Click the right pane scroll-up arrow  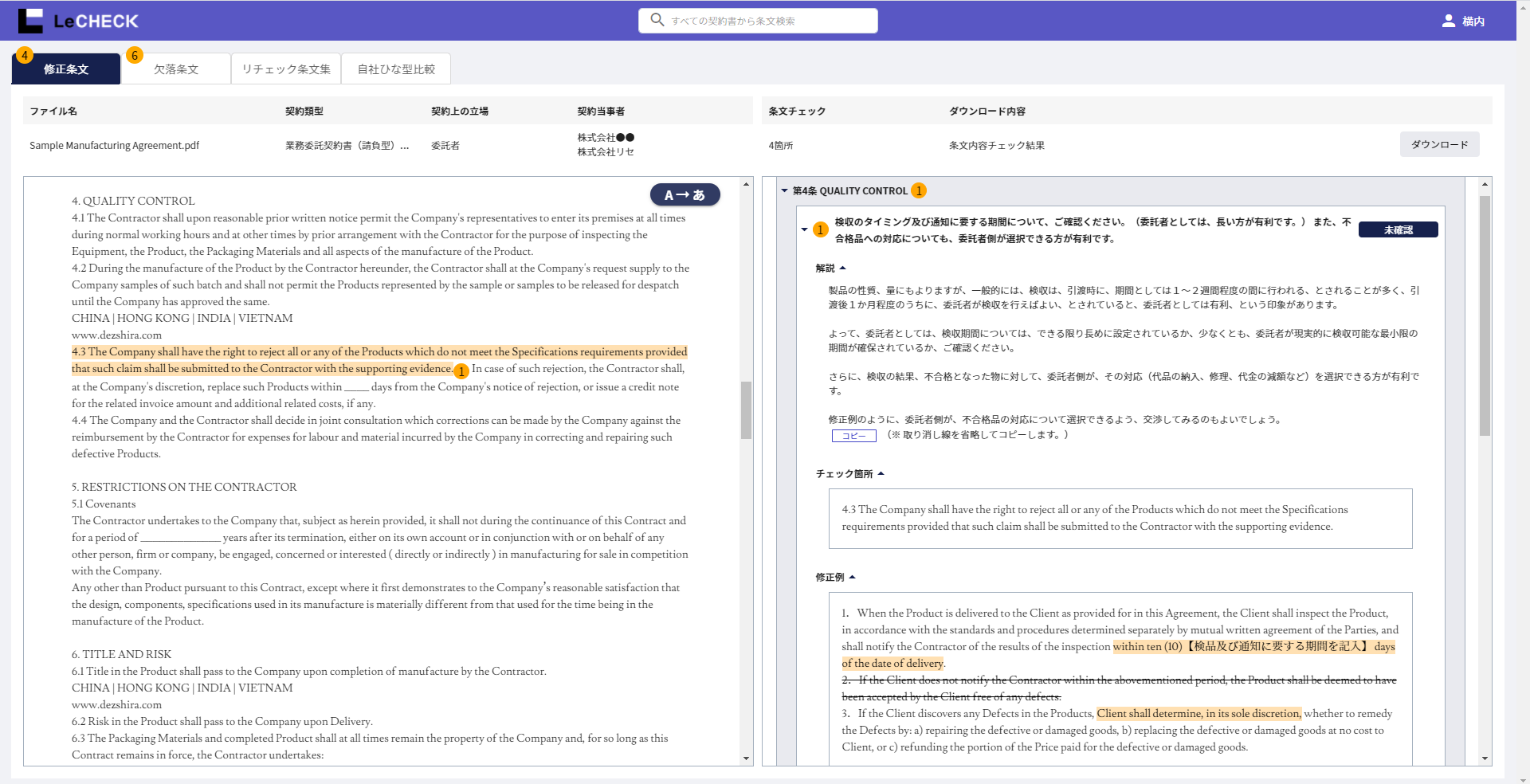[x=1485, y=184]
